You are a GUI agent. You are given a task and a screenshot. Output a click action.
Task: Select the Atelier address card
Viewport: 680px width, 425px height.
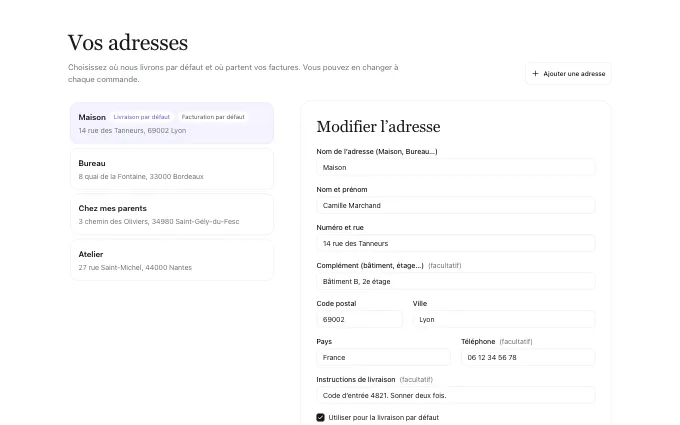(172, 260)
